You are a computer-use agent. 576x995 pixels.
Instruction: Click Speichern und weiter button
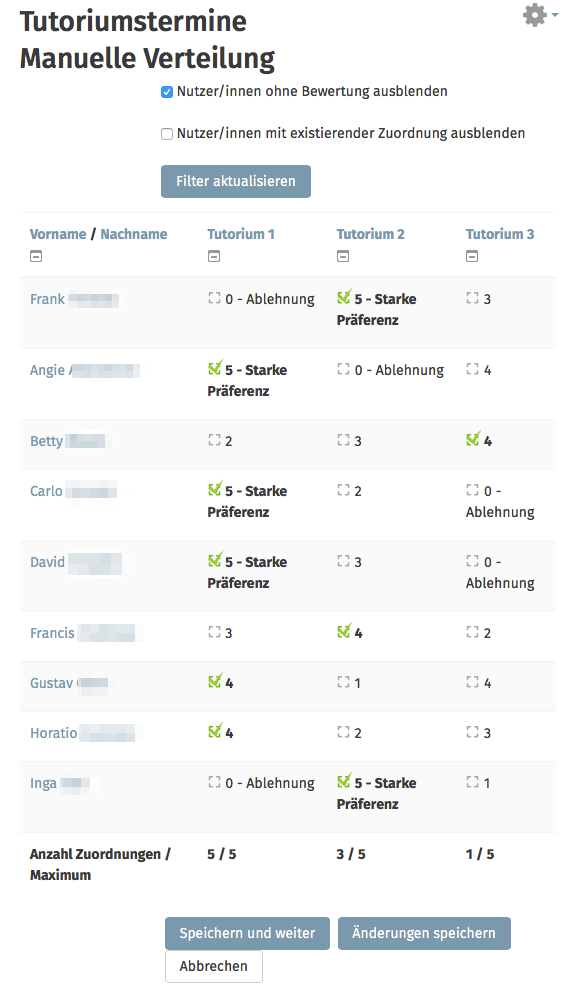click(x=247, y=933)
